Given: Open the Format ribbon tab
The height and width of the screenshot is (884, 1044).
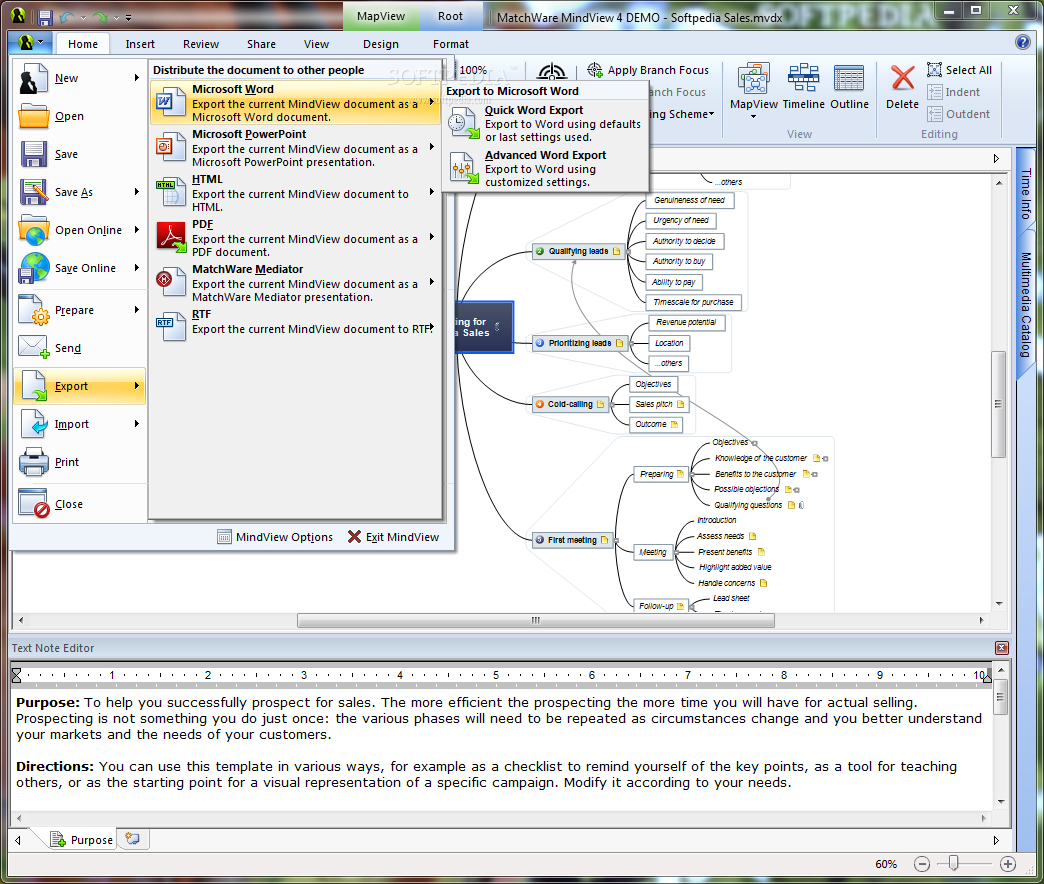Looking at the screenshot, I should point(451,44).
